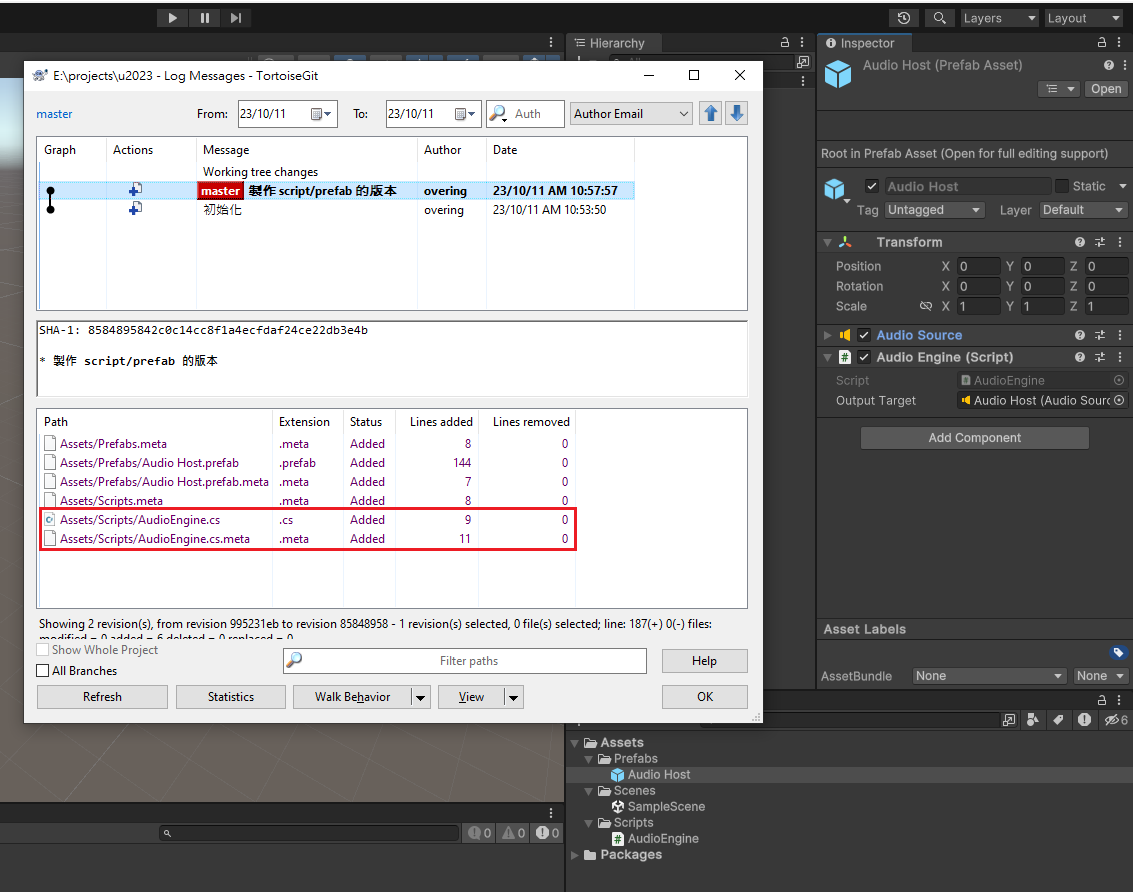Toggle the Audio Host active checkbox in Inspector
This screenshot has height=892, width=1133.
pos(871,185)
